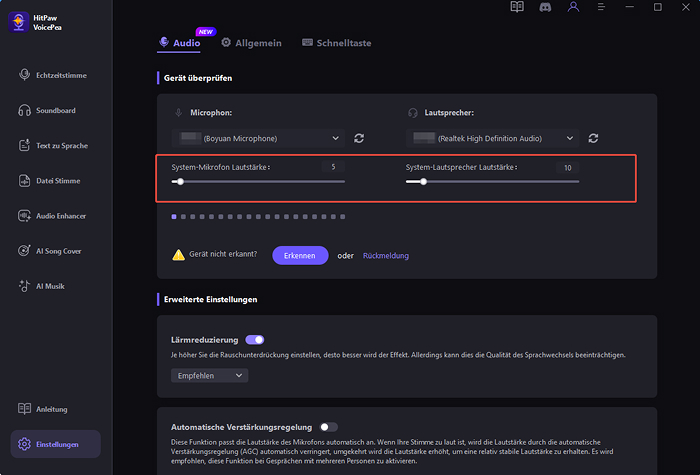Click the Erkennen button
700x475 pixels.
click(300, 255)
